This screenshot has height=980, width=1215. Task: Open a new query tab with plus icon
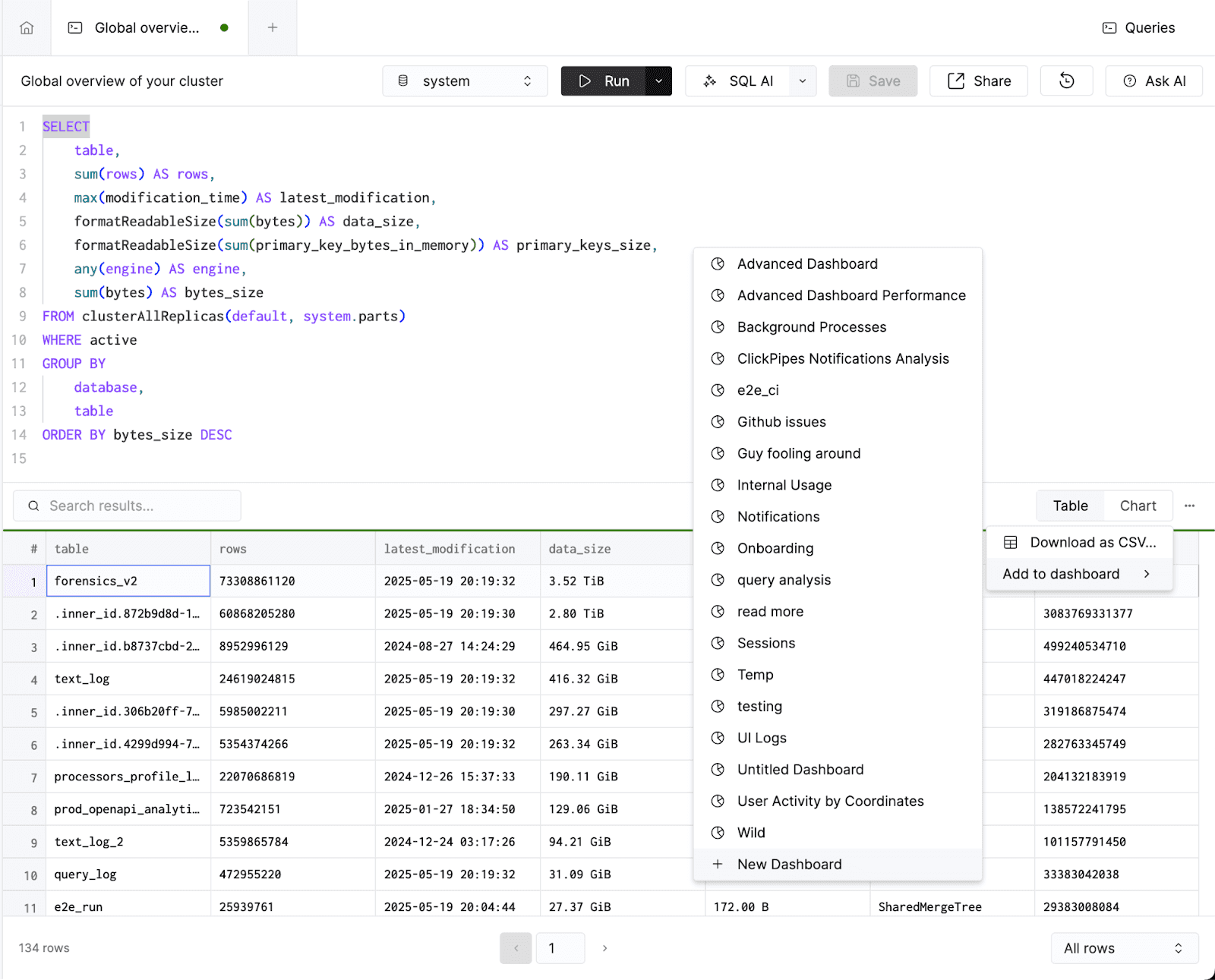273,28
